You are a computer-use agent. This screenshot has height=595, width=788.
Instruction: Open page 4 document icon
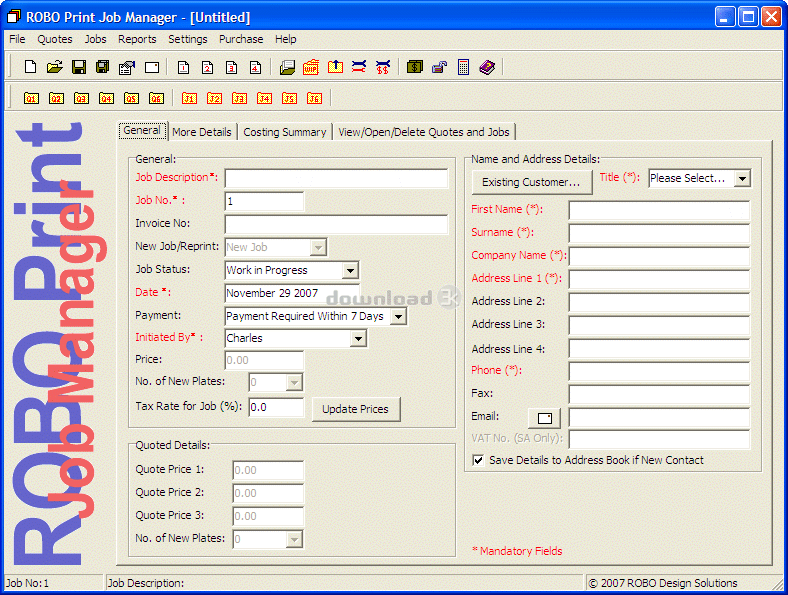coord(256,67)
